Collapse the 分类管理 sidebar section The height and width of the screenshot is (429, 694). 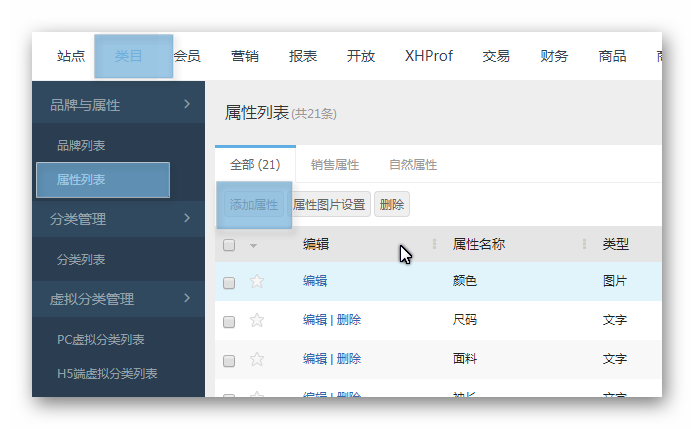[x=119, y=219]
